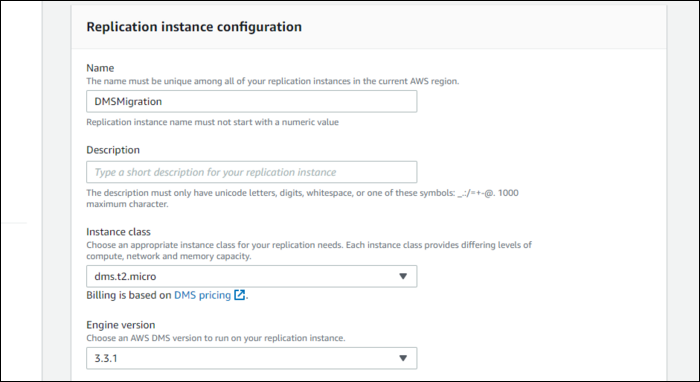Click the Name field label
Viewport: 700px width, 382px height.
pos(100,68)
